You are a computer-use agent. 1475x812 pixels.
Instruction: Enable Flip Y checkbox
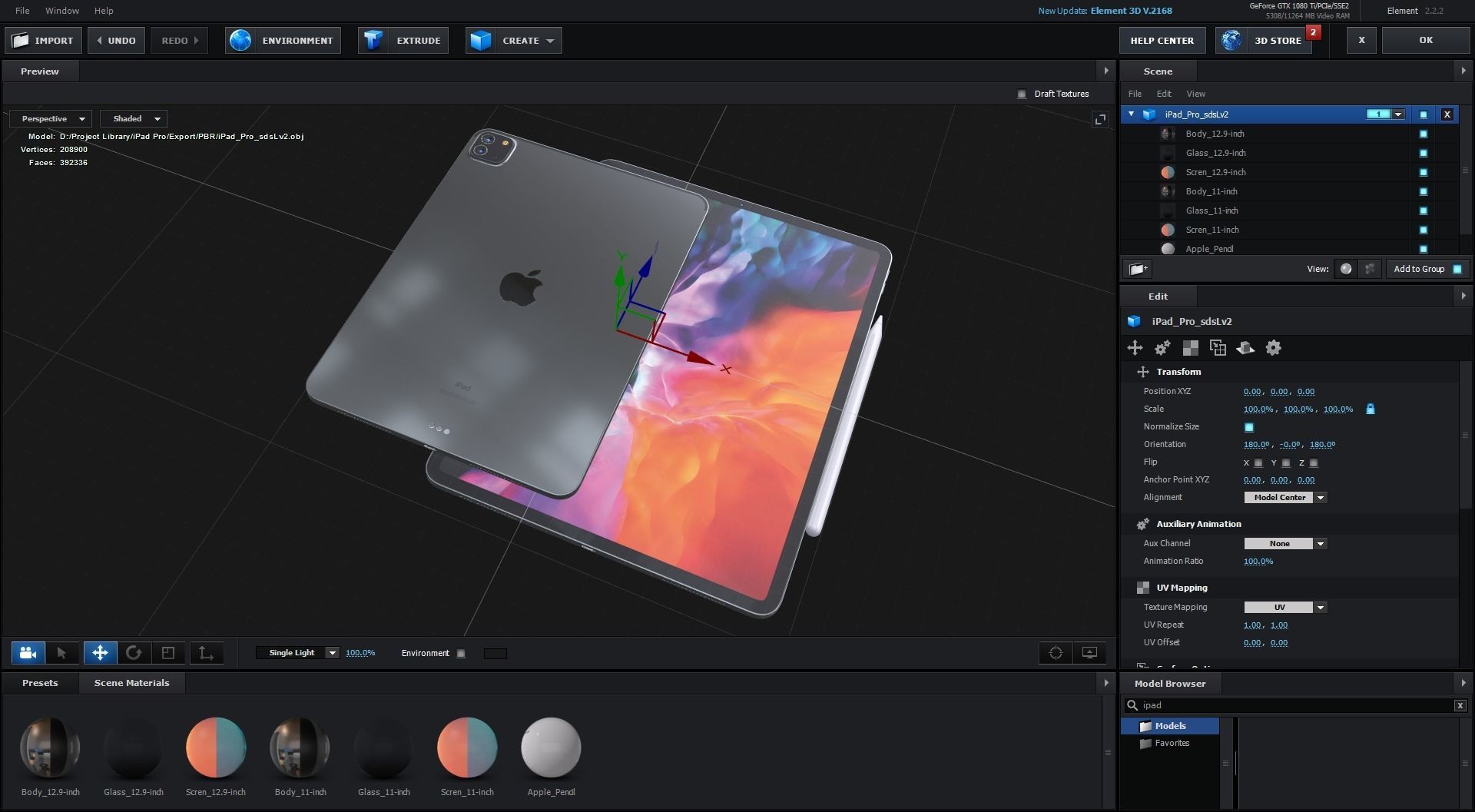(1286, 463)
